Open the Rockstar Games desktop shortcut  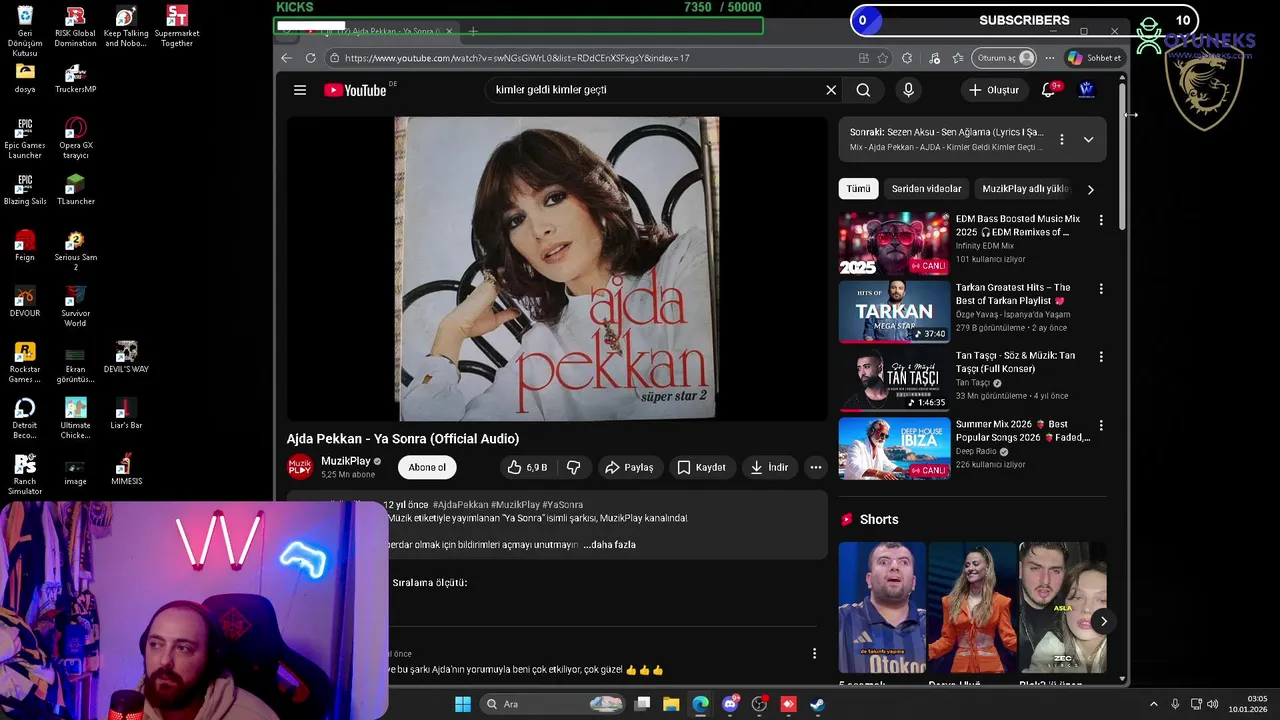click(25, 363)
